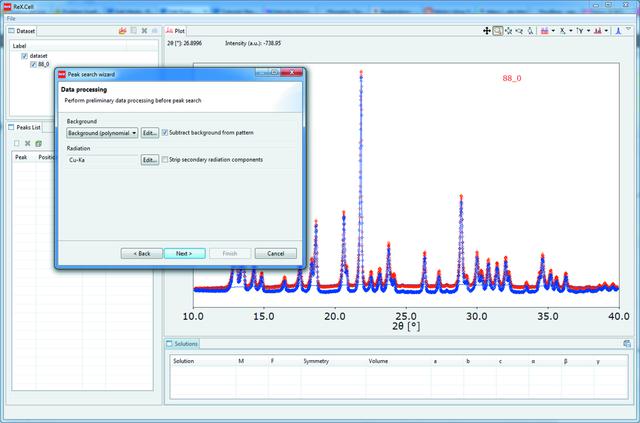Open the Background polynomial dropdown
The width and height of the screenshot is (640, 423).
[x=102, y=133]
